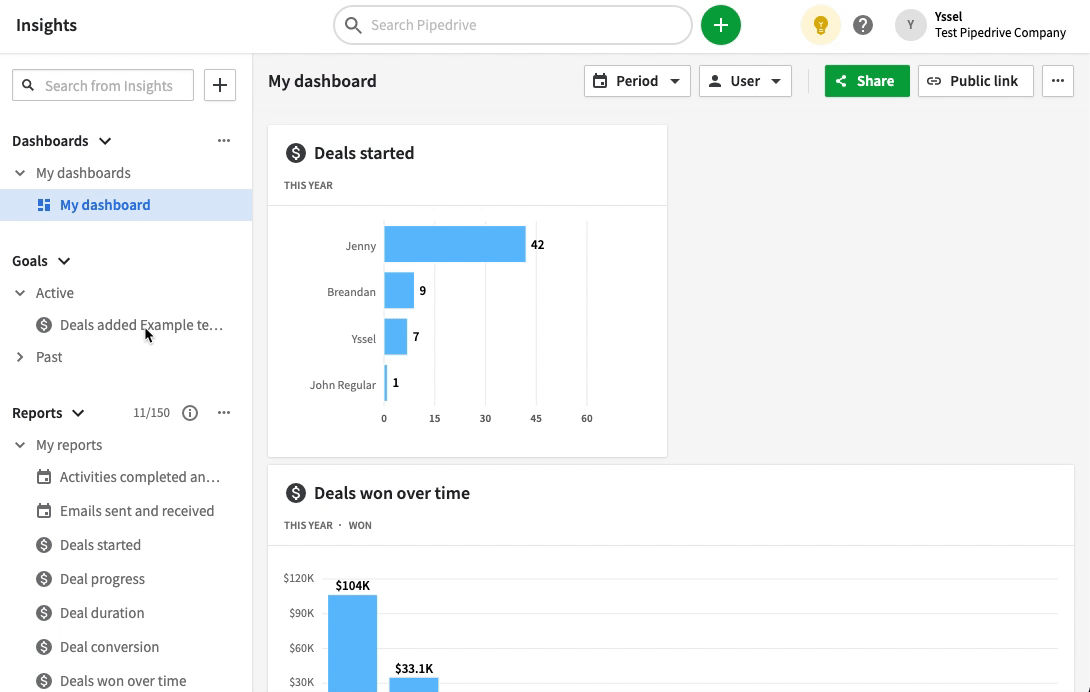Open the Dashboards ellipsis menu
1090x692 pixels.
pyautogui.click(x=223, y=140)
